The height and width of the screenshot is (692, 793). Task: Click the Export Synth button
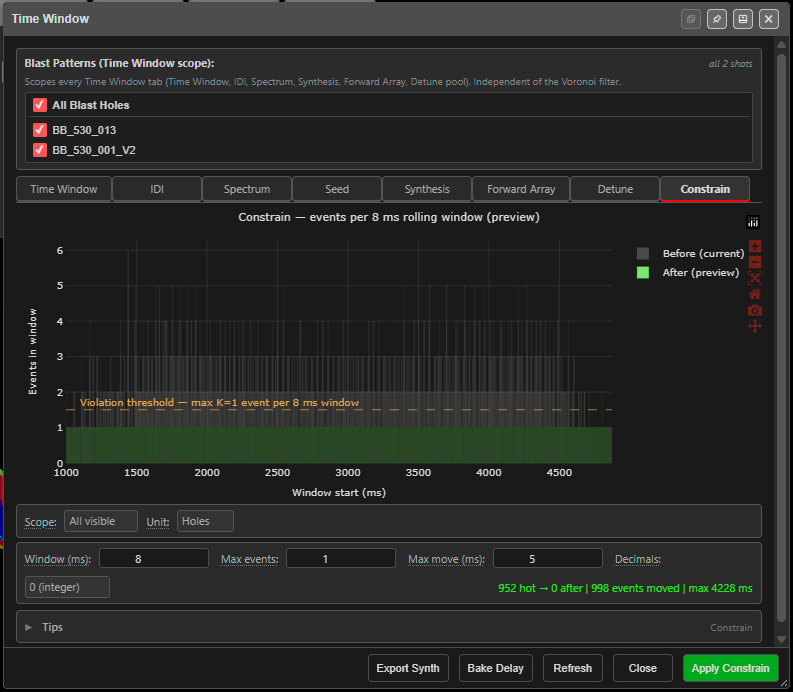tap(408, 668)
